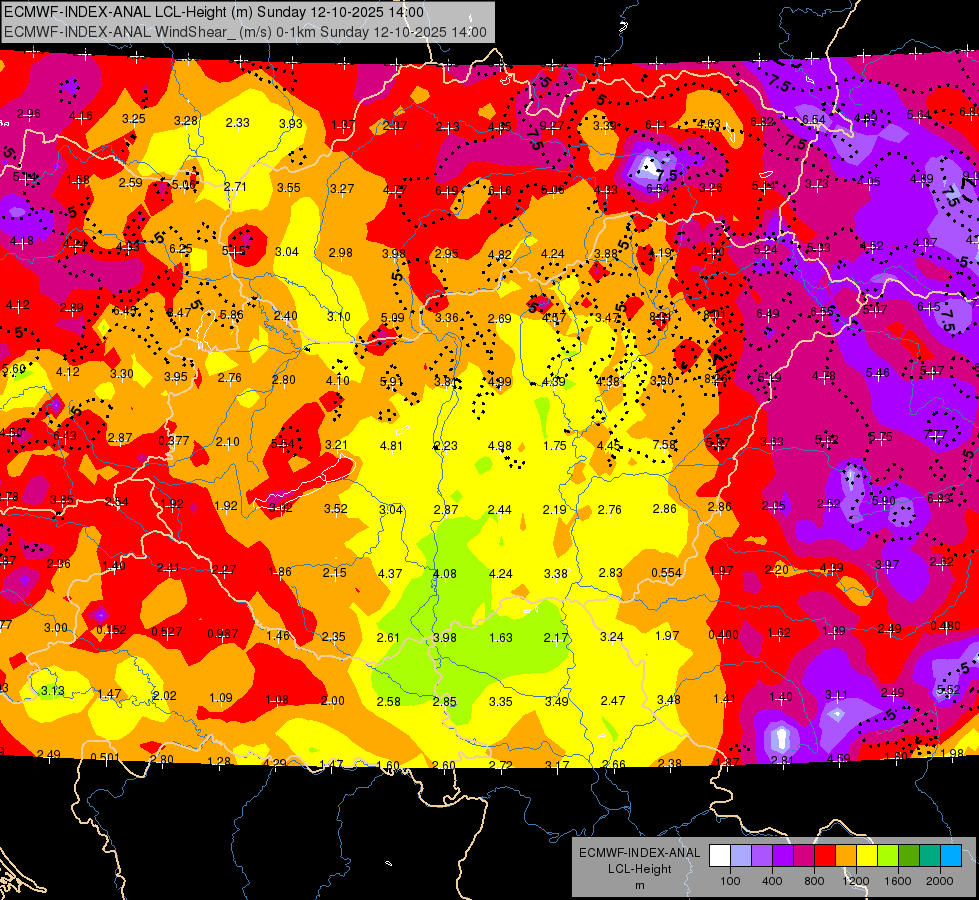This screenshot has width=979, height=900.
Task: Click the value 3.13 in the lower left
Action: [53, 691]
